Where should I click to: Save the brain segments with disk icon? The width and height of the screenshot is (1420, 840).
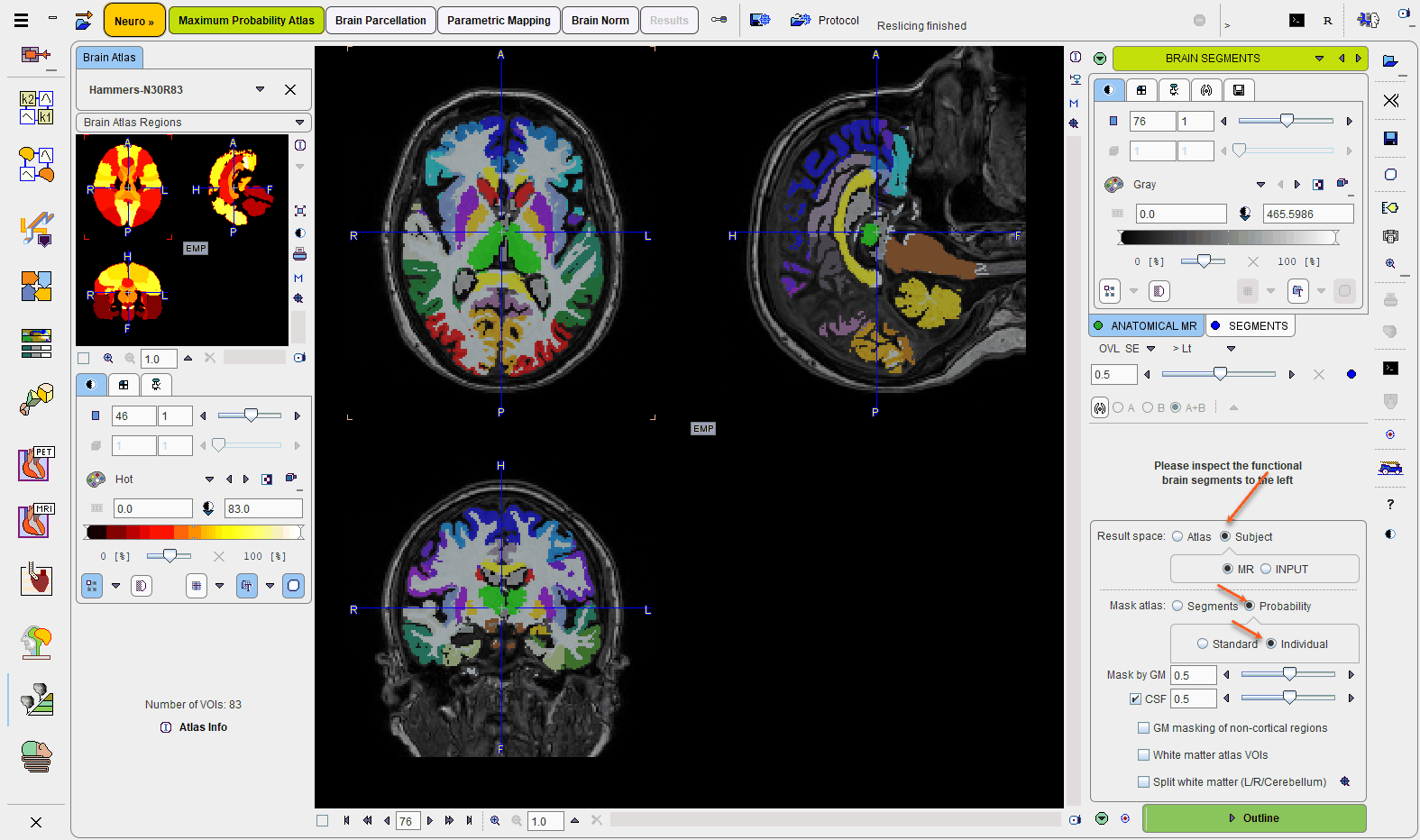click(1391, 138)
